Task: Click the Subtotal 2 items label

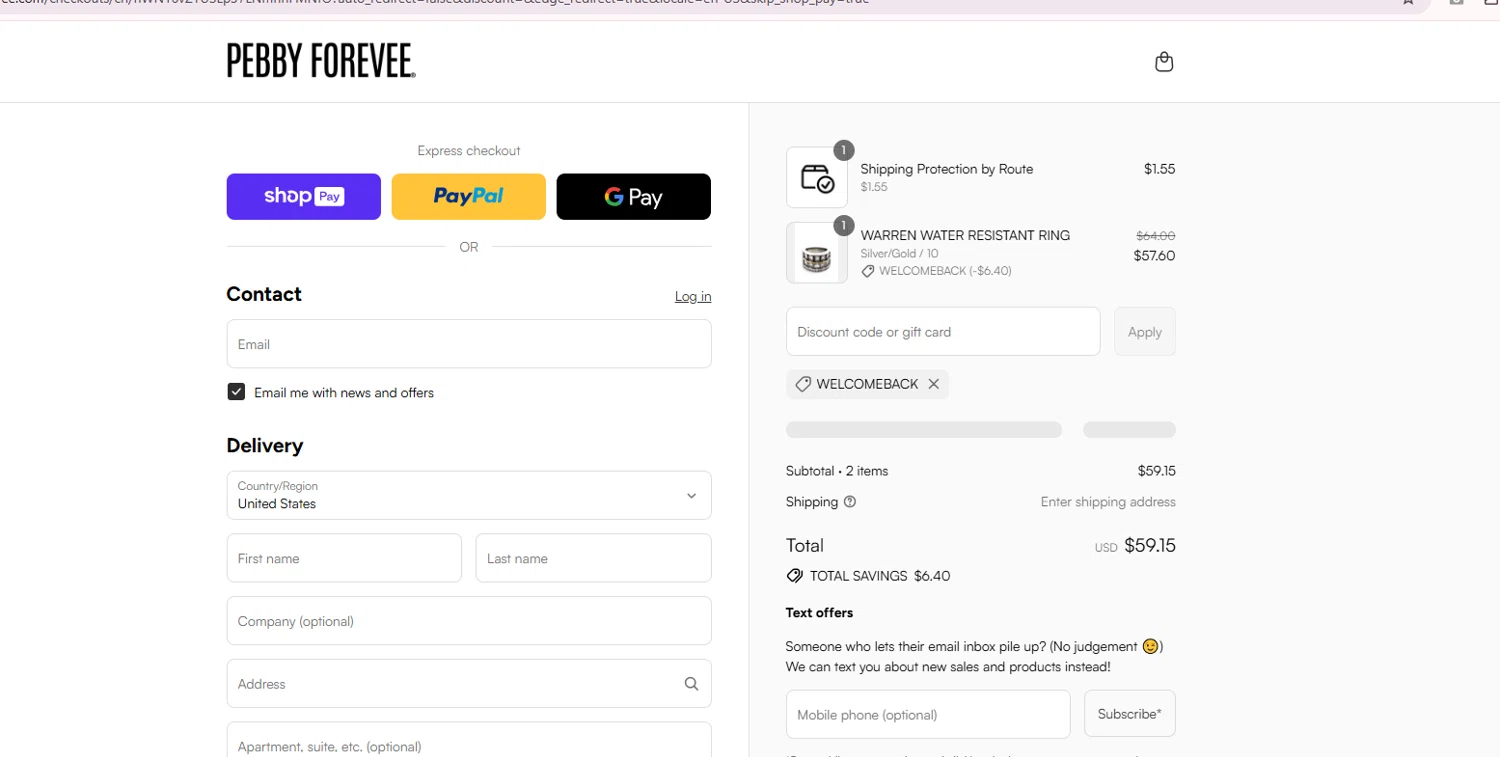Action: click(x=837, y=471)
